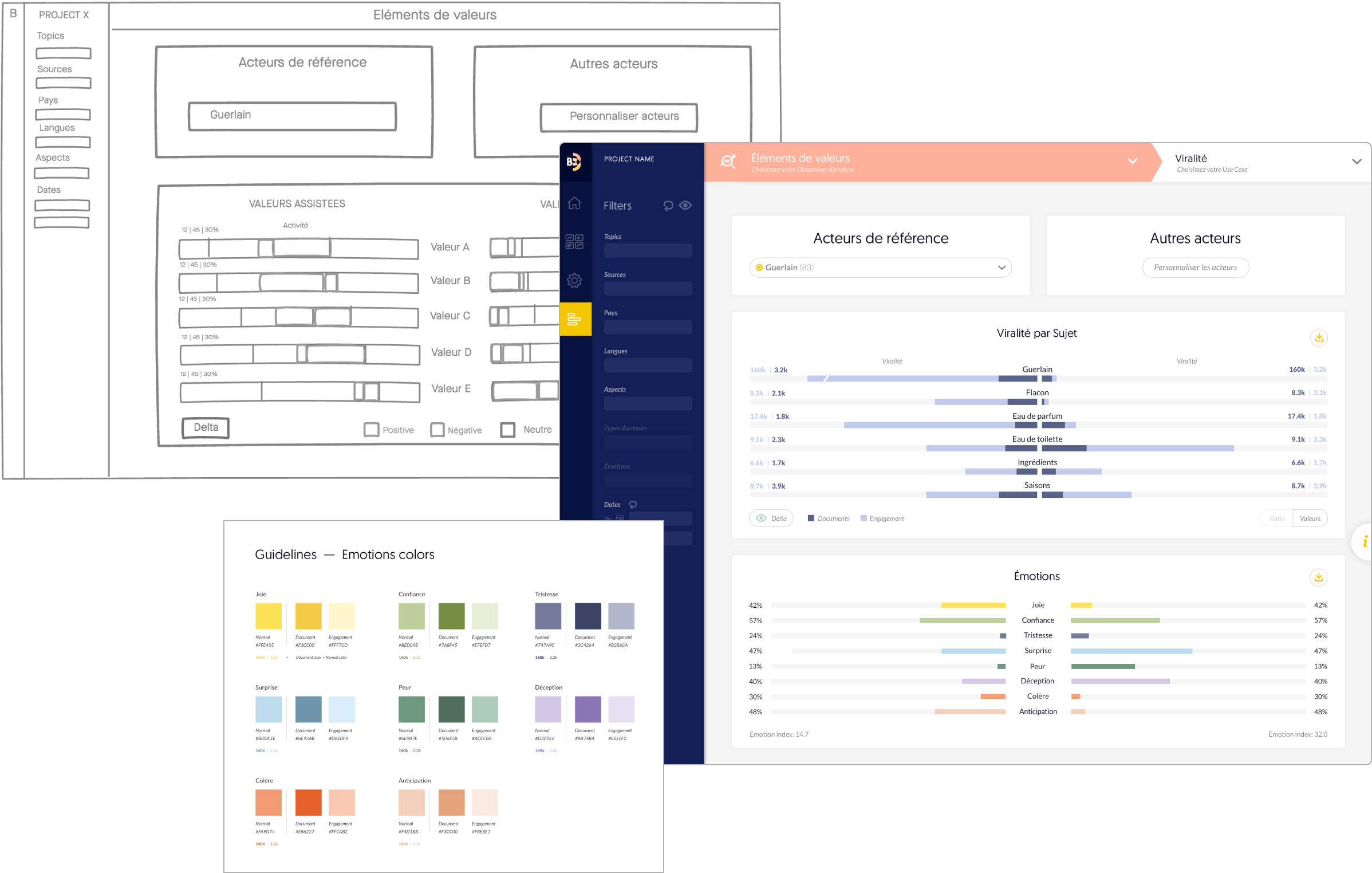This screenshot has width=1372, height=873.
Task: Open the Pays filter field in dark sidebar
Action: pyautogui.click(x=648, y=327)
